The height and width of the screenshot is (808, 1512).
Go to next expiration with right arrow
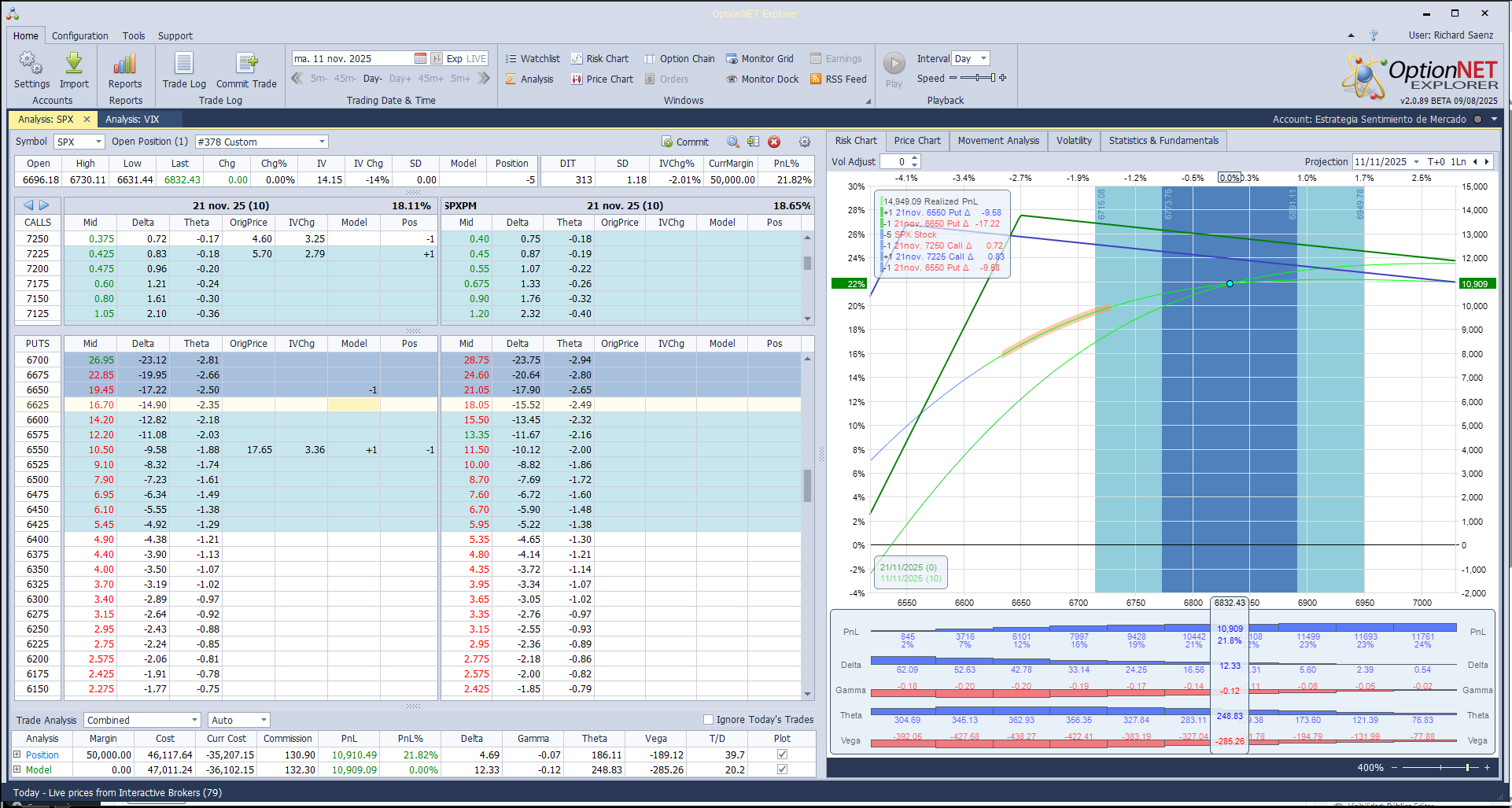tap(44, 205)
